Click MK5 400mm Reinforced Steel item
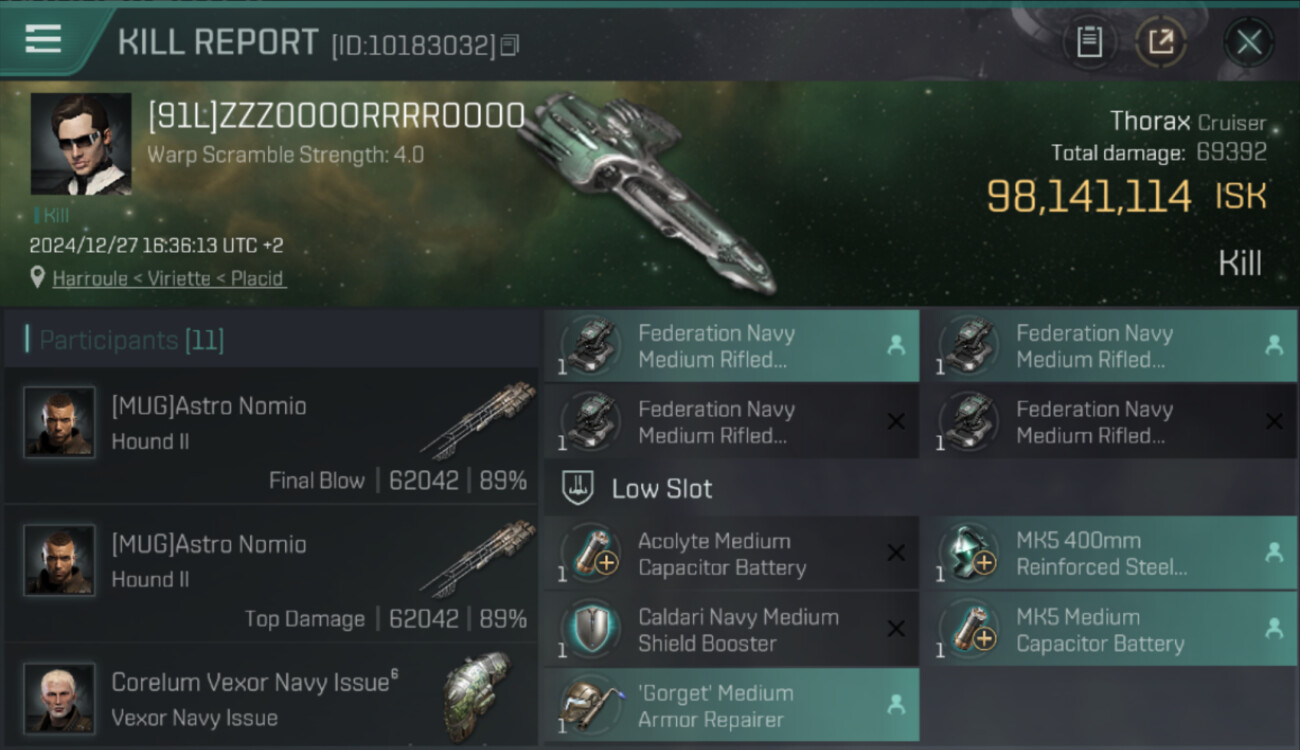 click(1109, 553)
